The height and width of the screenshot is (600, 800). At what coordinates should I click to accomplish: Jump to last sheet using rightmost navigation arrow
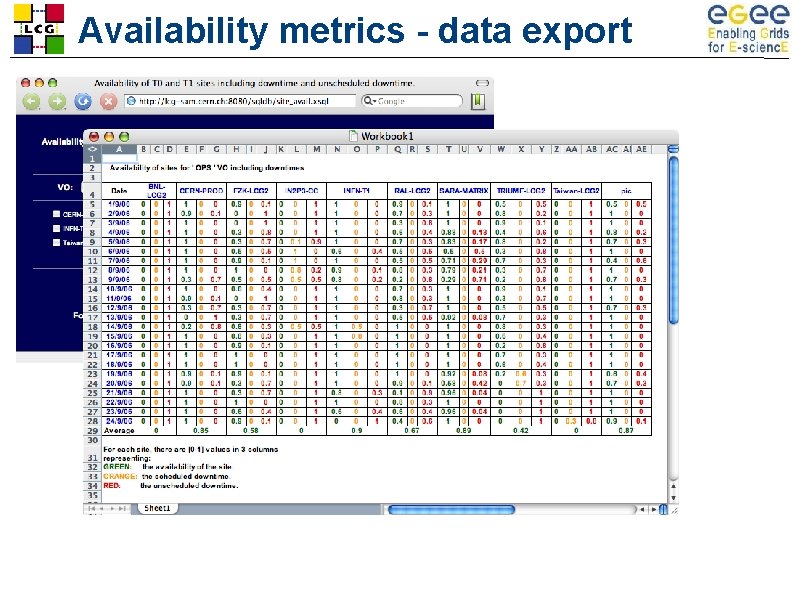(121, 508)
